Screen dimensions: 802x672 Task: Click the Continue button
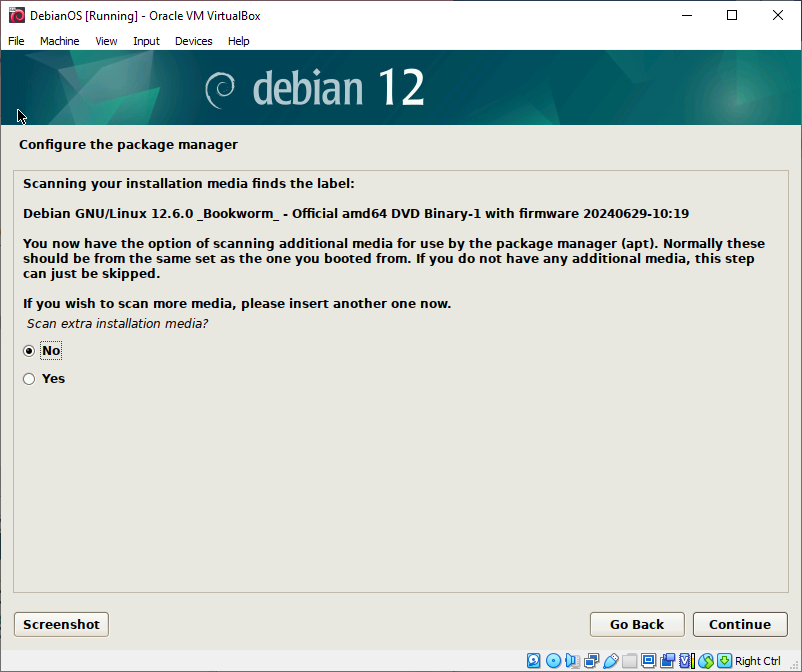pos(740,624)
